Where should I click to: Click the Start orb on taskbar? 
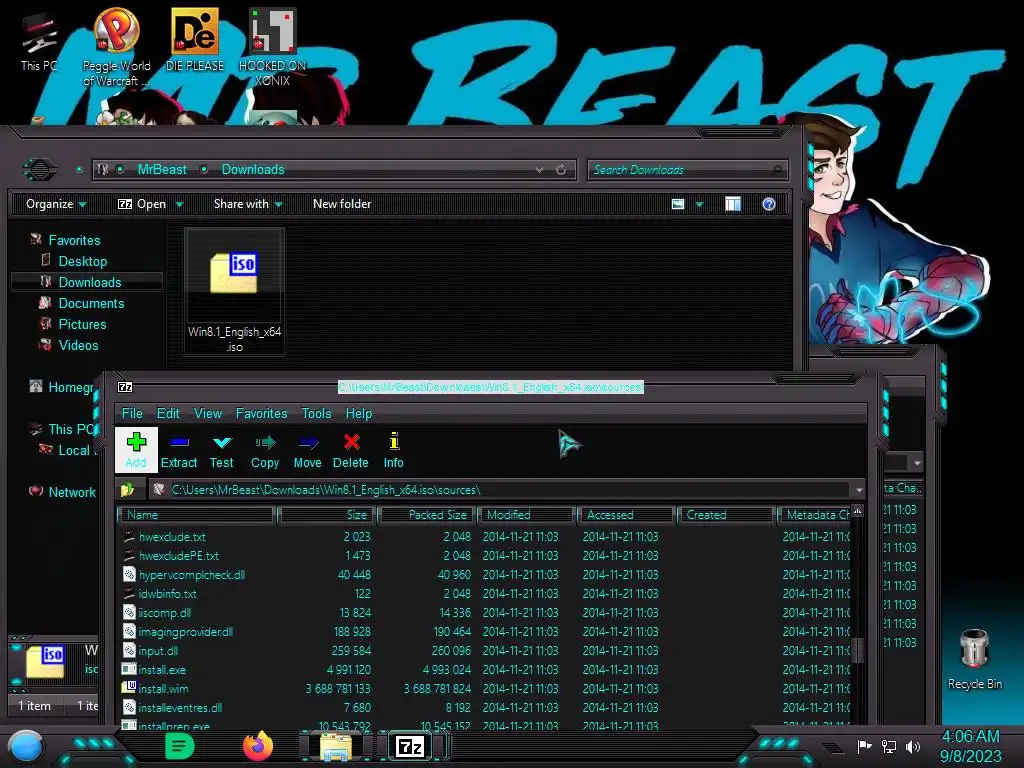[x=26, y=746]
